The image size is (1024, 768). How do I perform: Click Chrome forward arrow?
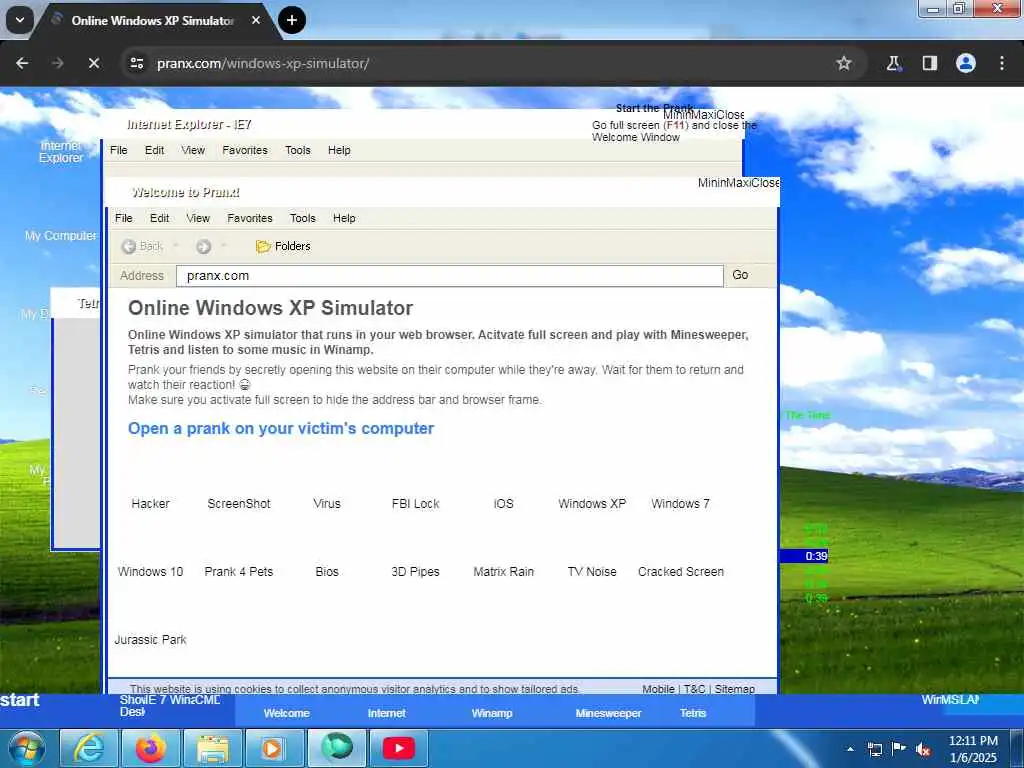pyautogui.click(x=58, y=63)
